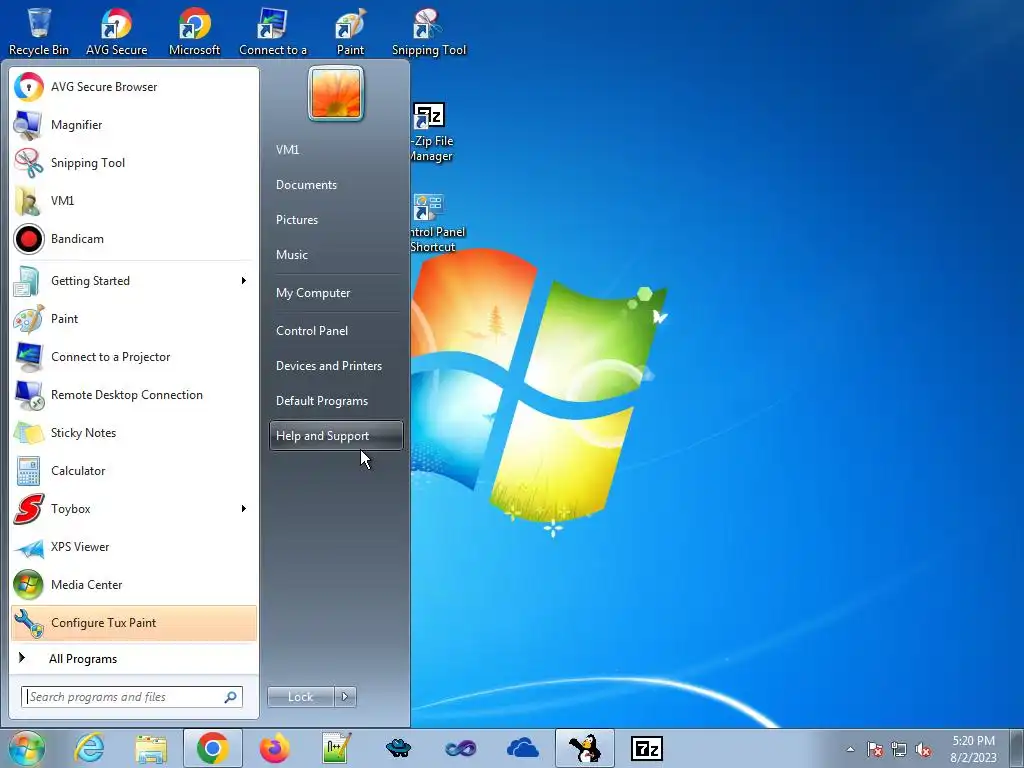
Task: Select the Connect to a desktop shortcut
Action: click(272, 31)
